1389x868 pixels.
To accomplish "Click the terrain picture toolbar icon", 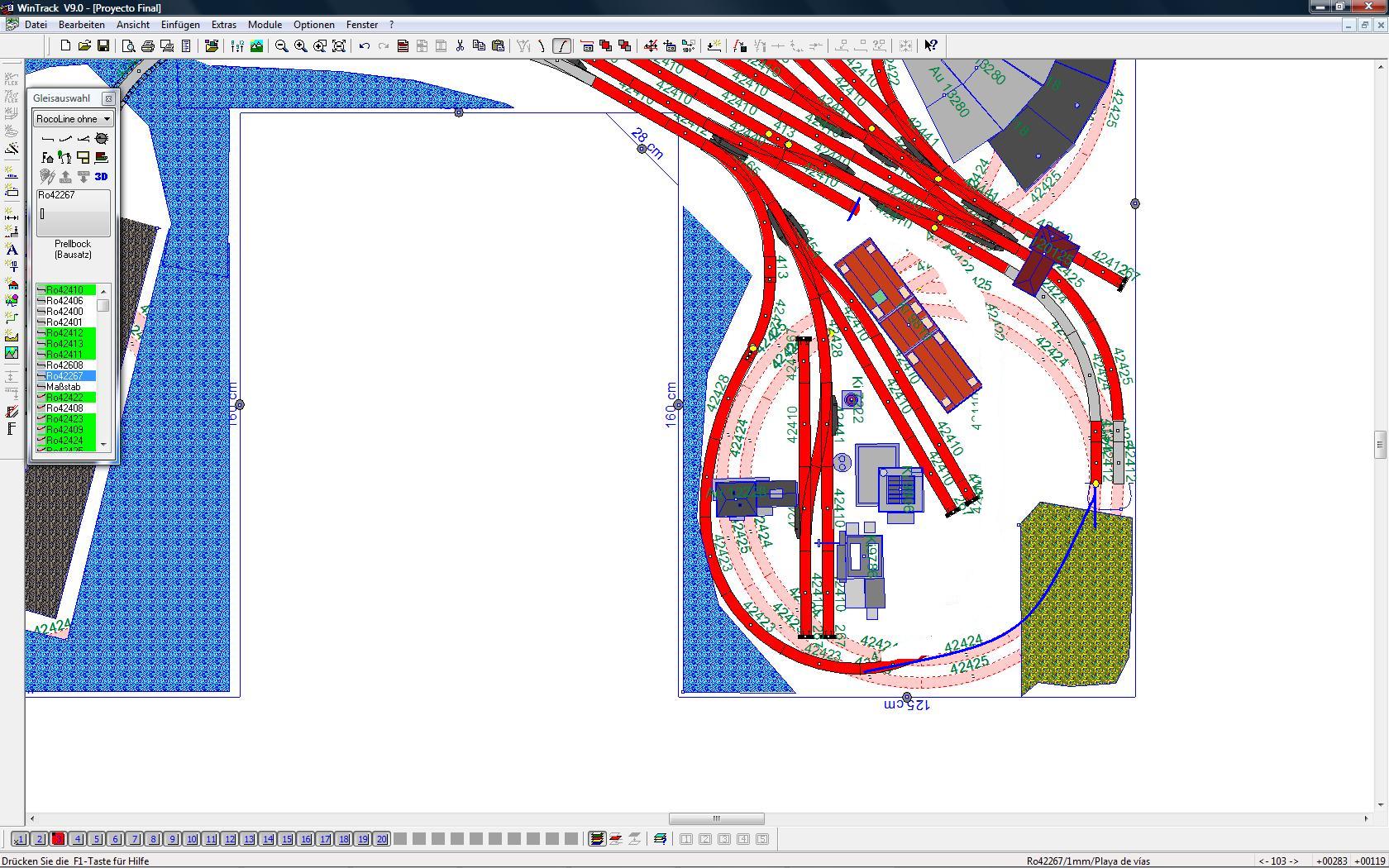I will tap(257, 46).
